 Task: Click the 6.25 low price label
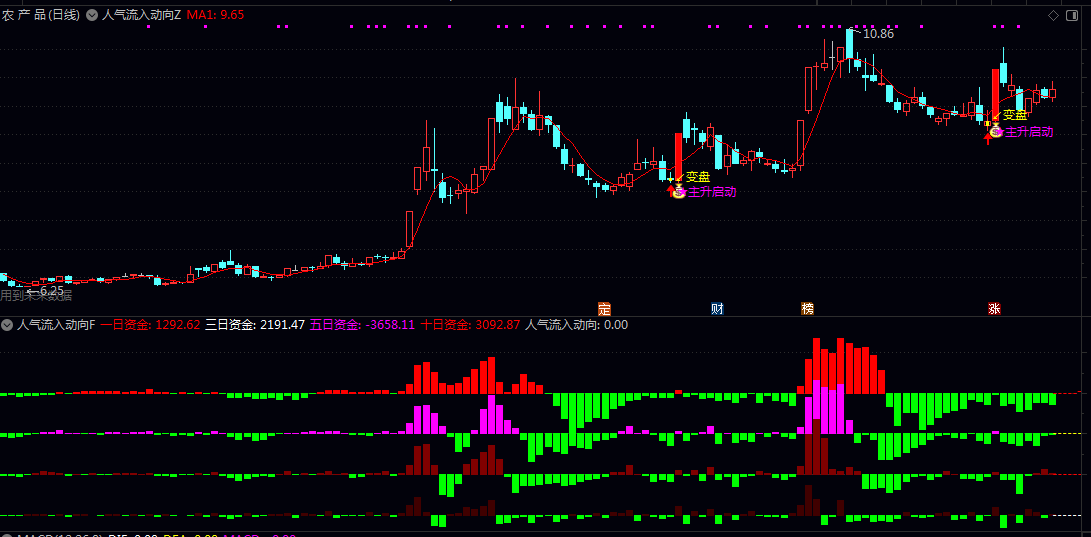(51, 290)
